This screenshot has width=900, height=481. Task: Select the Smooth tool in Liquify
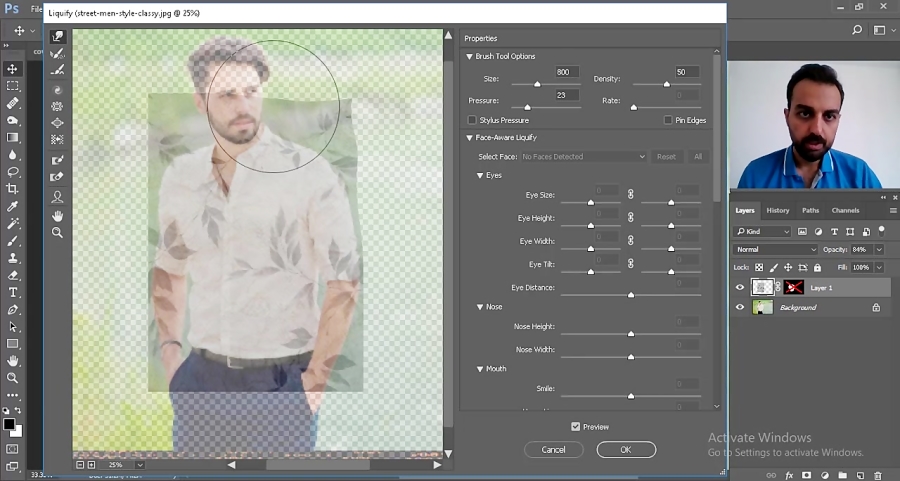click(x=57, y=70)
